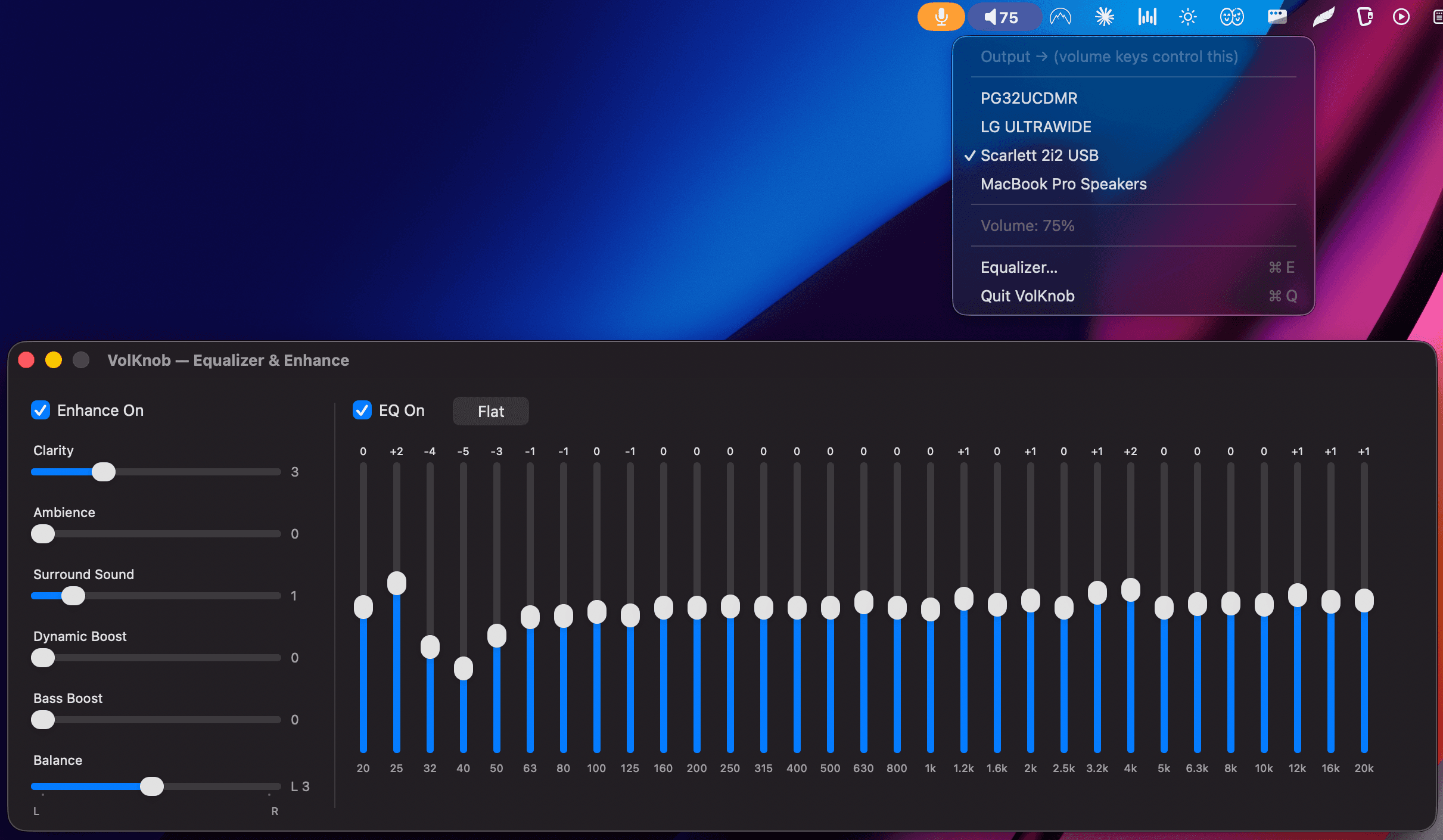
Task: Click the asterisk burst menu bar icon
Action: tap(1105, 17)
